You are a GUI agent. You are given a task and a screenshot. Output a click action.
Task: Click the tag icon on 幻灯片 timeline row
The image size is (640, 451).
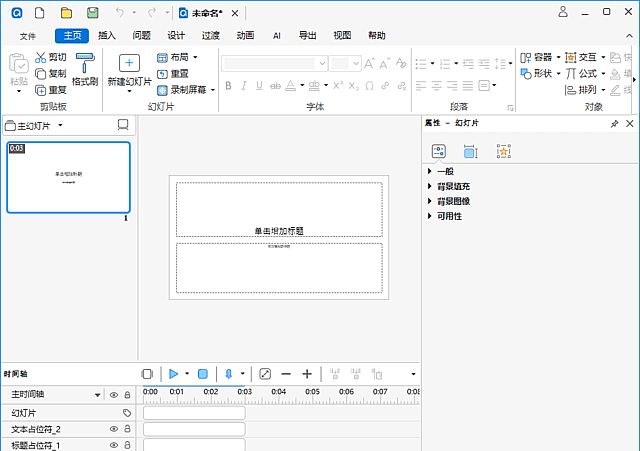click(127, 413)
